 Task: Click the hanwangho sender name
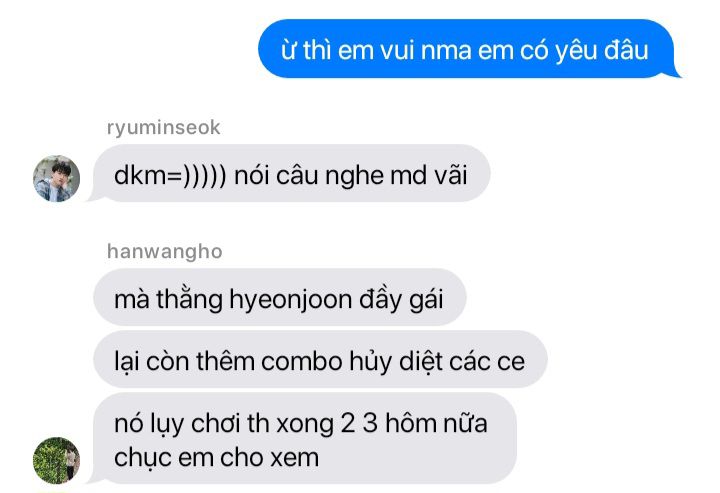164,252
